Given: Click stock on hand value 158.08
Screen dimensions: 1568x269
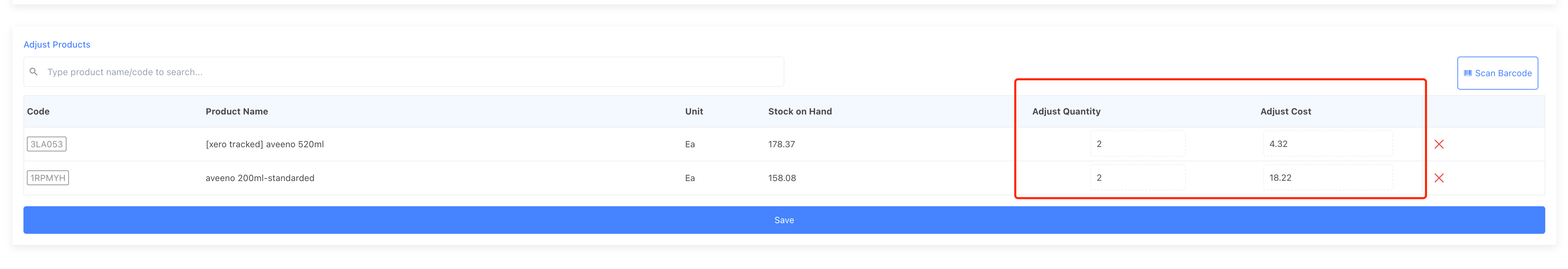Looking at the screenshot, I should (x=782, y=178).
